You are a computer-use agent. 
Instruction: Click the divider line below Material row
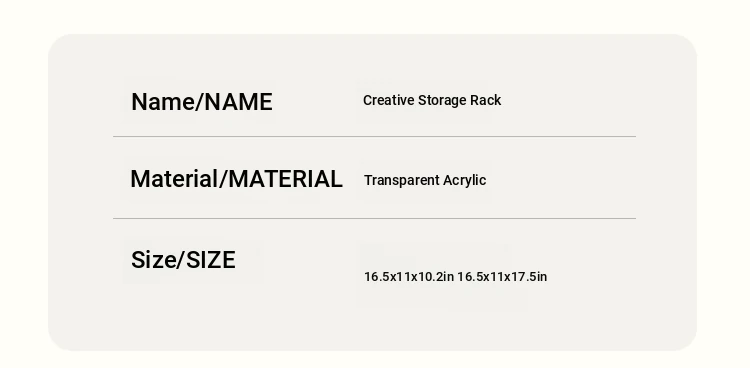coord(375,219)
